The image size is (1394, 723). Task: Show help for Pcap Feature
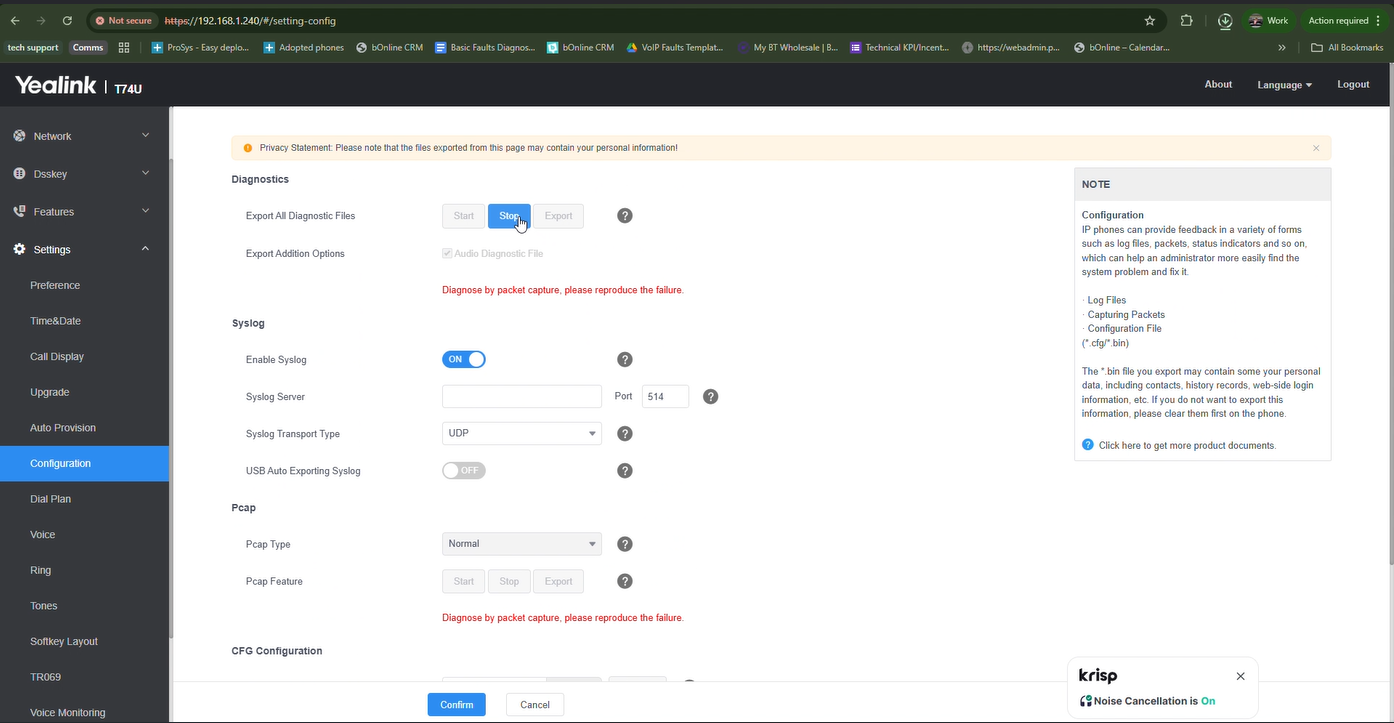click(625, 581)
